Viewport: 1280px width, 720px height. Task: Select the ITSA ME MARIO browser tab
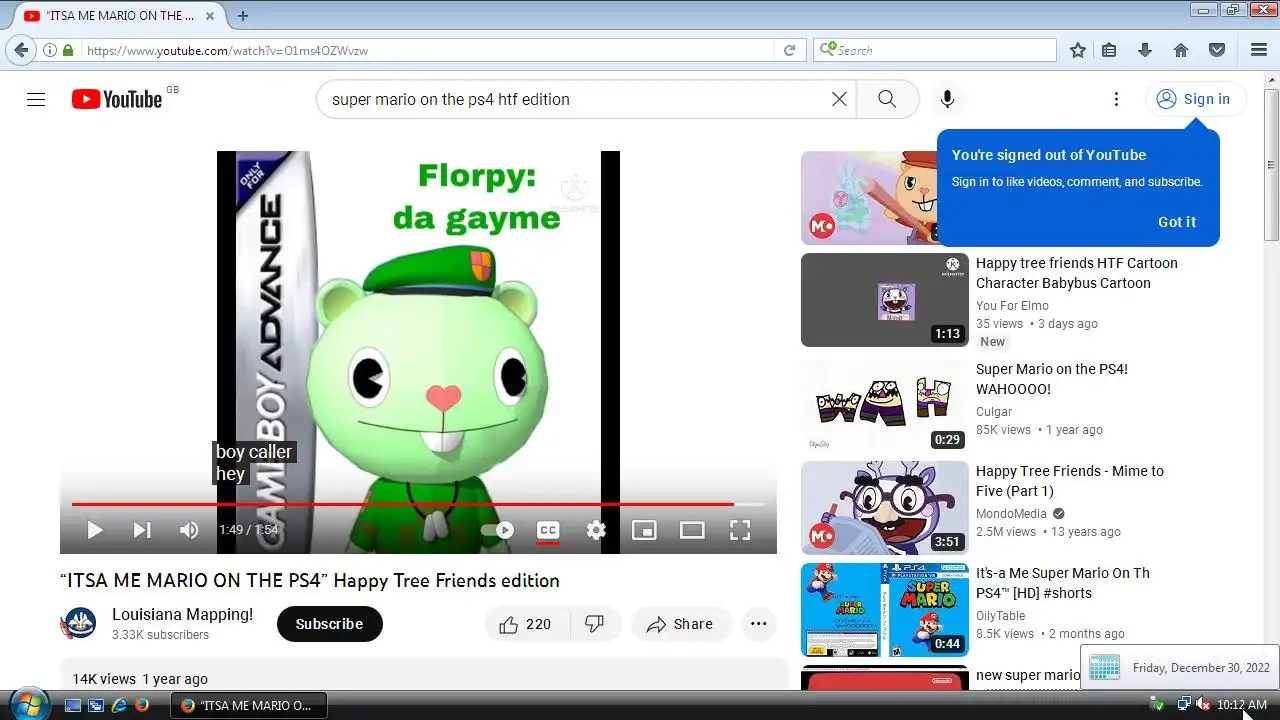(118, 16)
